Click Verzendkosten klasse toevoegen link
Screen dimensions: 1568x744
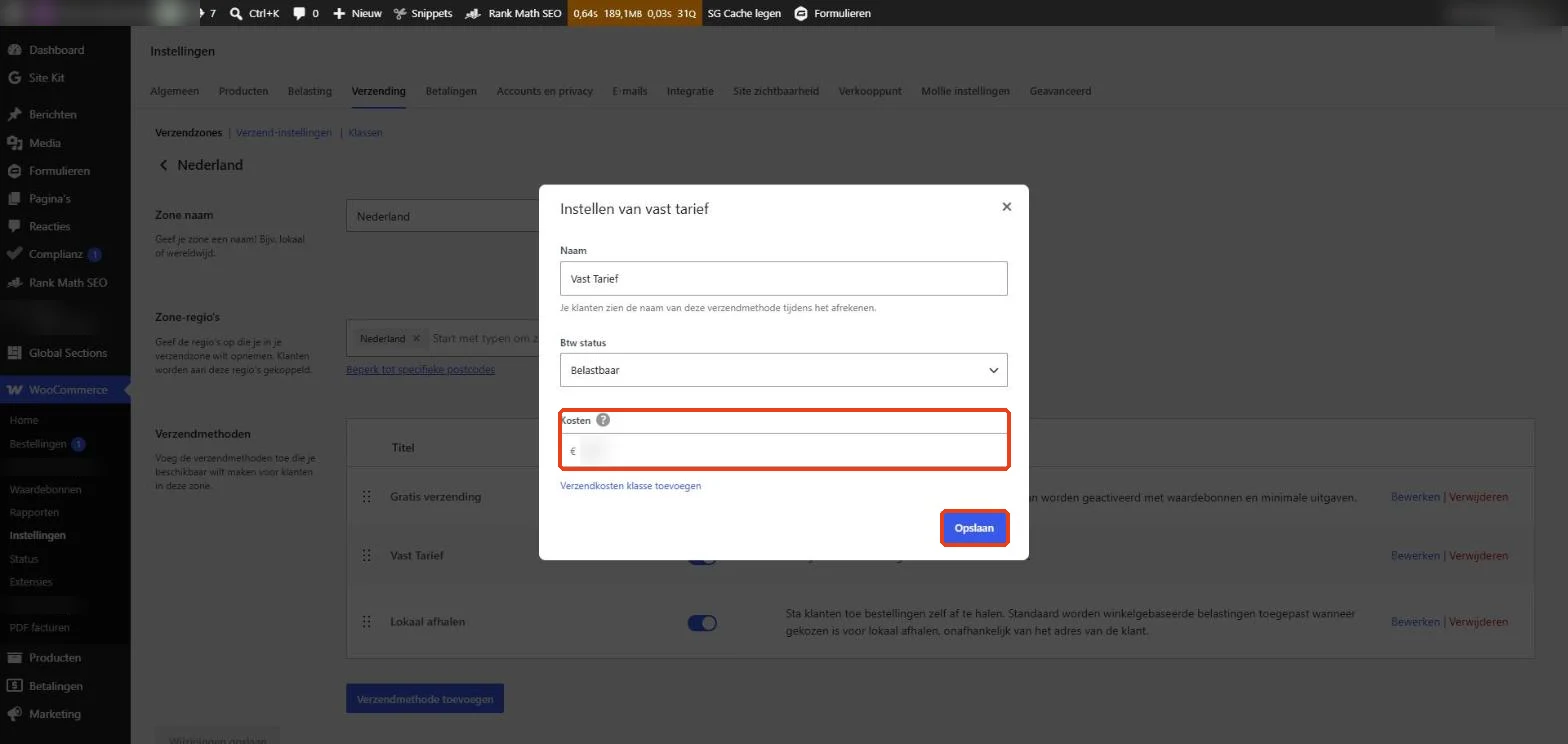631,486
